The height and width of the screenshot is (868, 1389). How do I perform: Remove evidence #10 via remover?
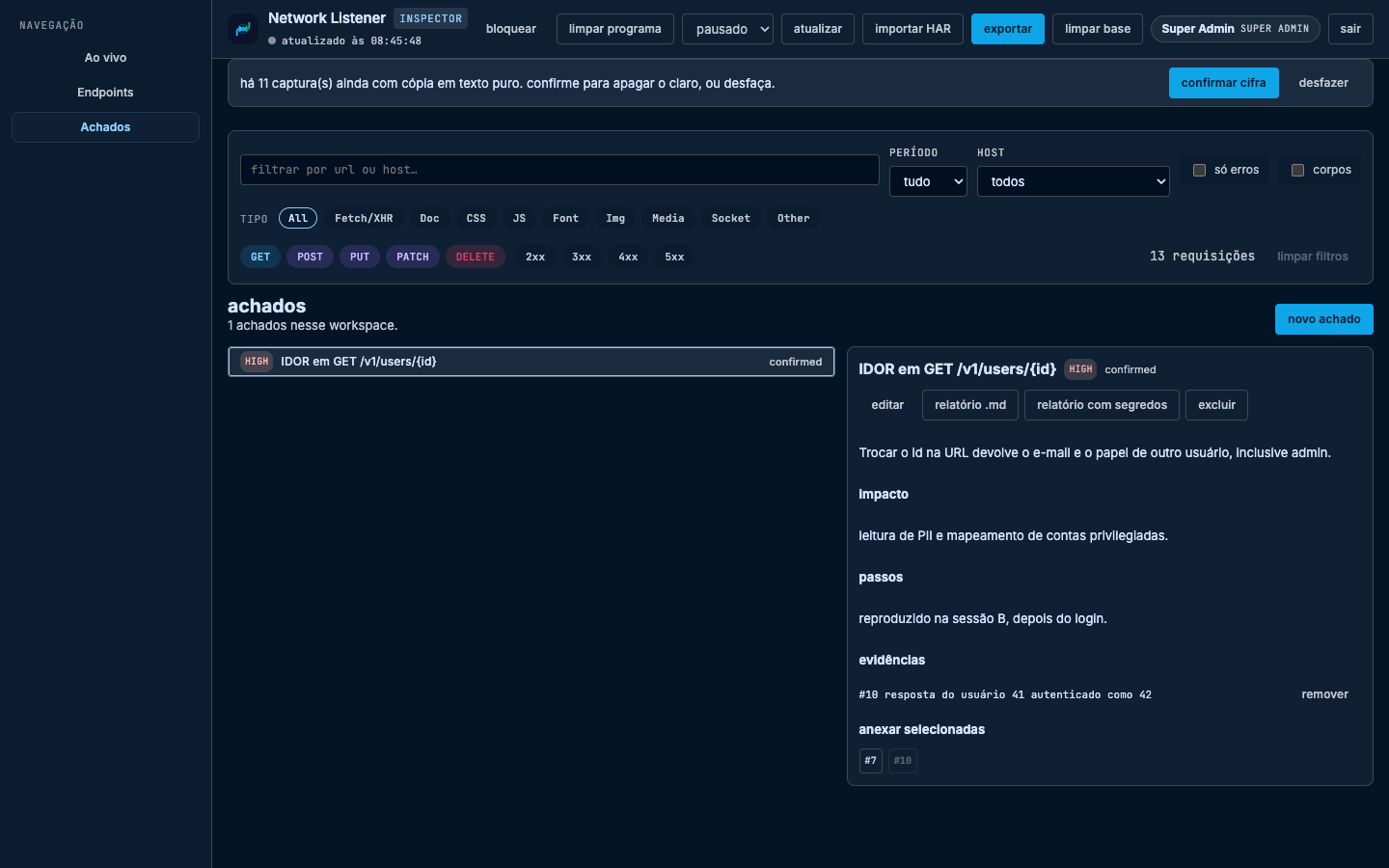[x=1324, y=694]
